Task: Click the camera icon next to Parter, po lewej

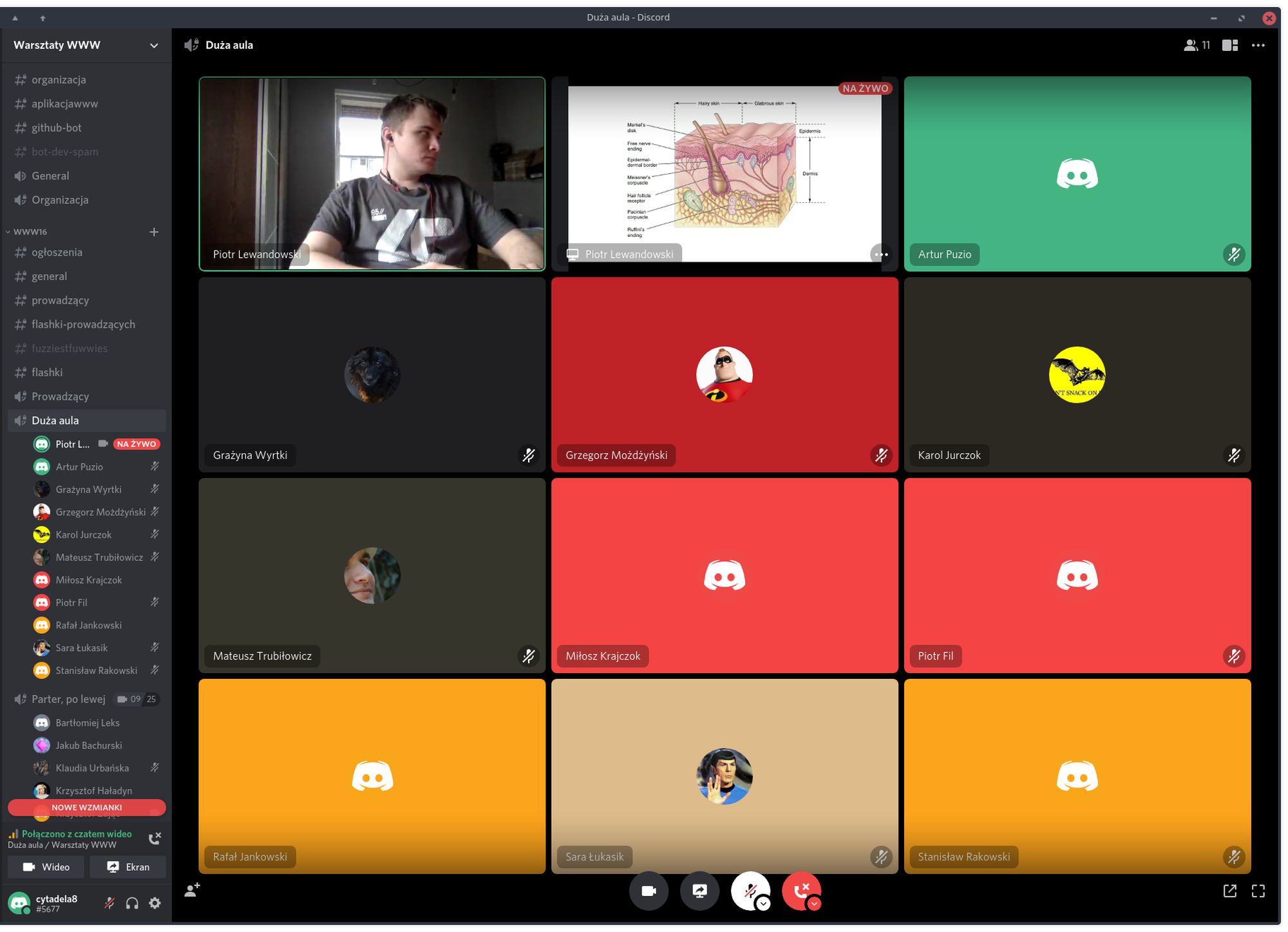Action: (122, 699)
